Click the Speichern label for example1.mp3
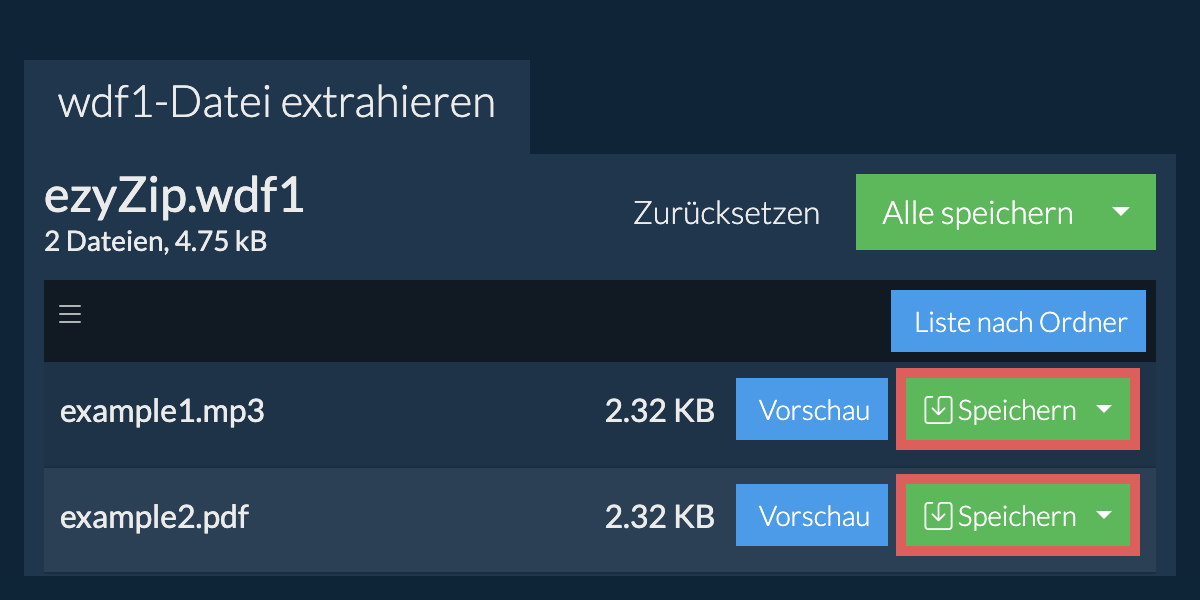Image resolution: width=1200 pixels, height=600 pixels. (1016, 411)
